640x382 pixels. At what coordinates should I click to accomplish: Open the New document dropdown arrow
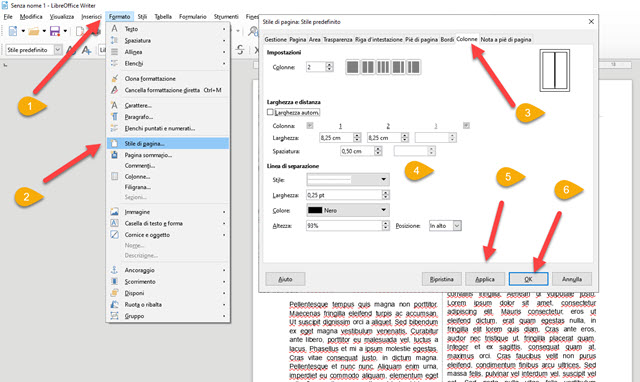pyautogui.click(x=23, y=31)
